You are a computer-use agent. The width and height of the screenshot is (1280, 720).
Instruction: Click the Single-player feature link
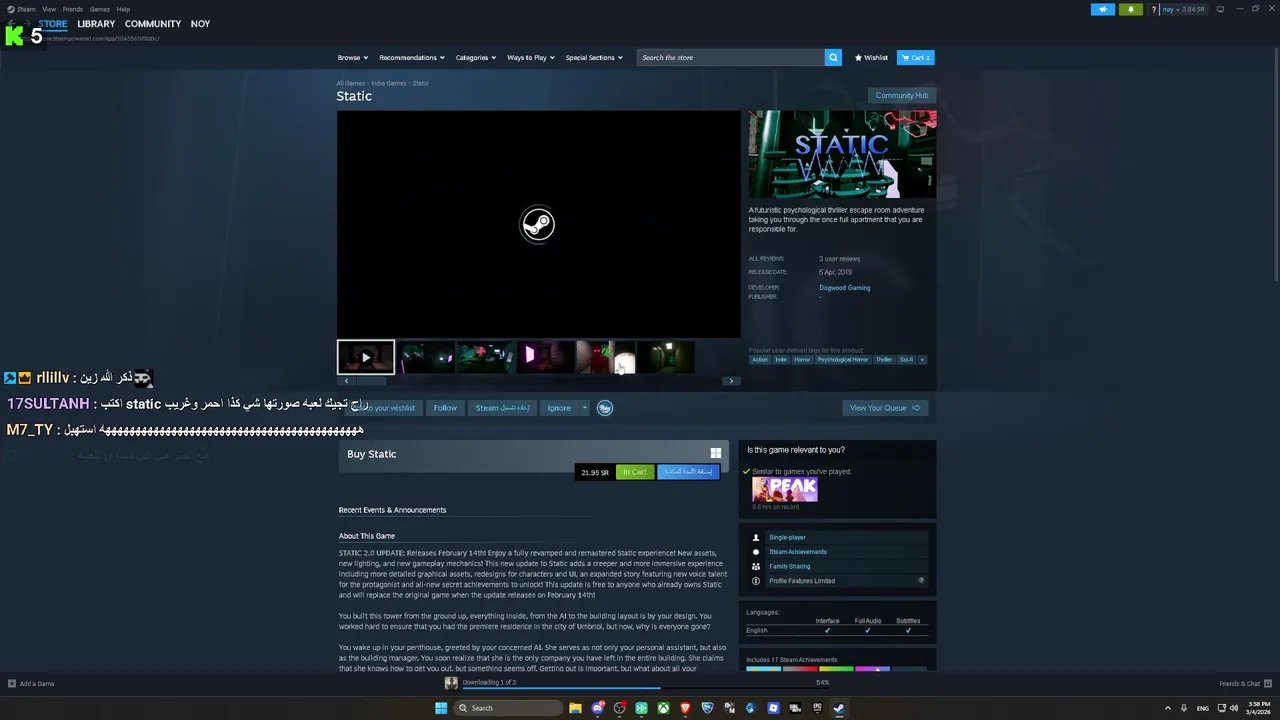click(787, 538)
